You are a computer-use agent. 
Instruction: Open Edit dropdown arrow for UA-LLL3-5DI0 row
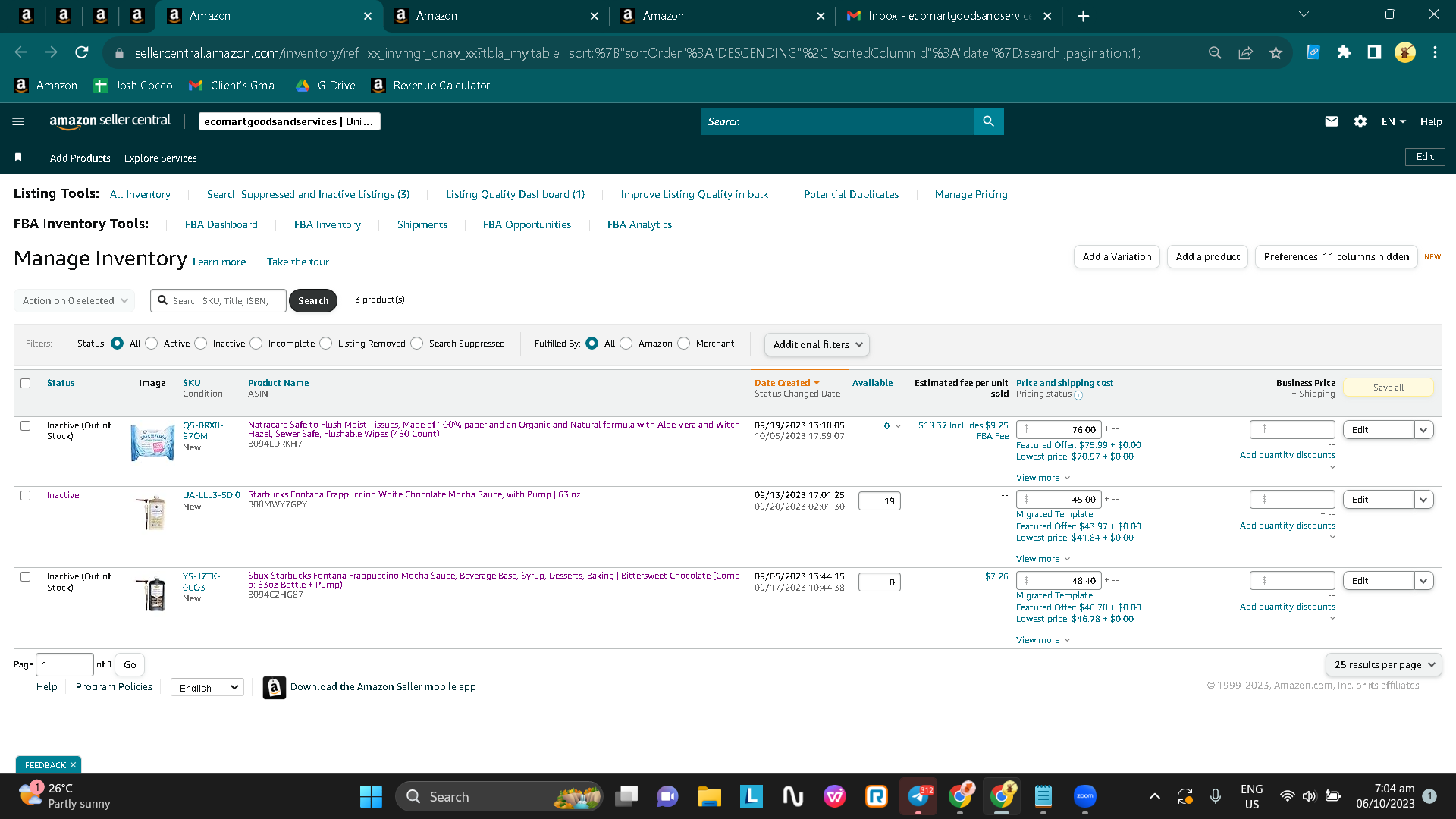tap(1423, 500)
